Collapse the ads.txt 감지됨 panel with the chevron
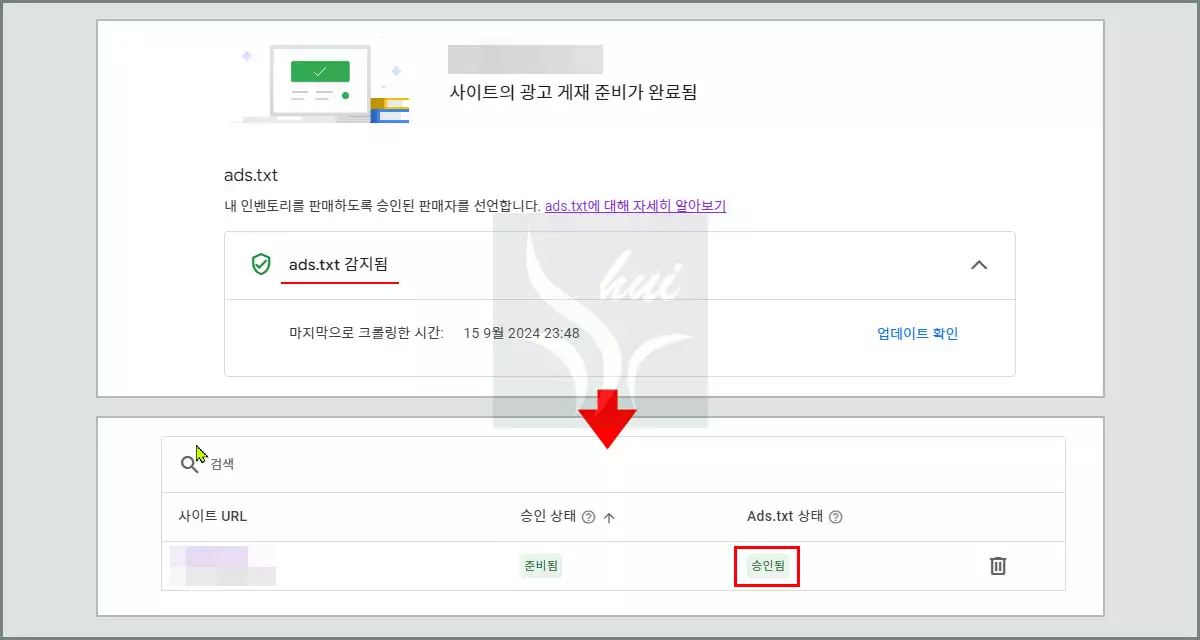 pos(981,265)
